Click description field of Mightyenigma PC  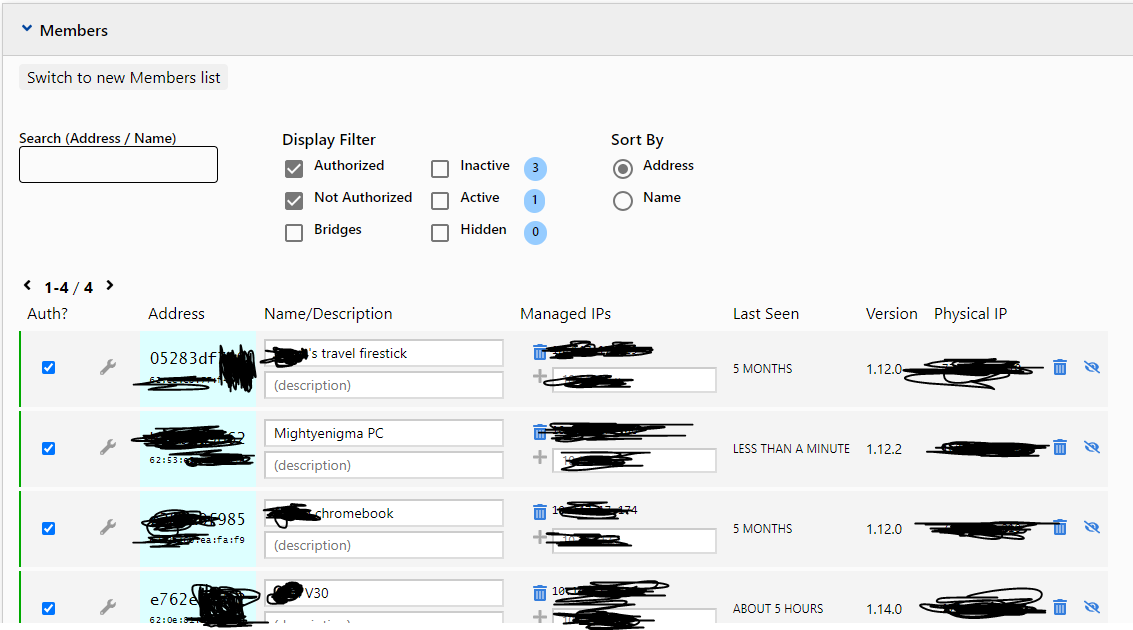384,465
